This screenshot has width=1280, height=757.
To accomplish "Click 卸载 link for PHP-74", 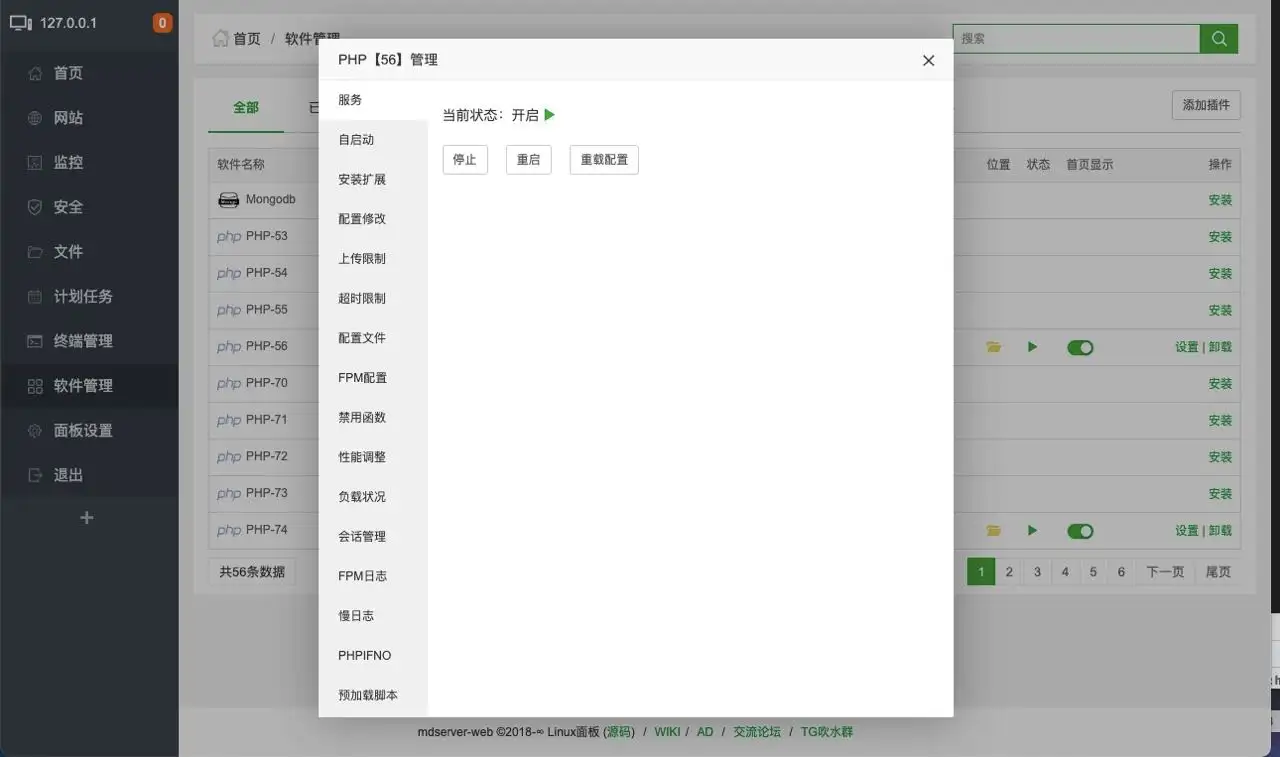I will click(x=1220, y=531).
